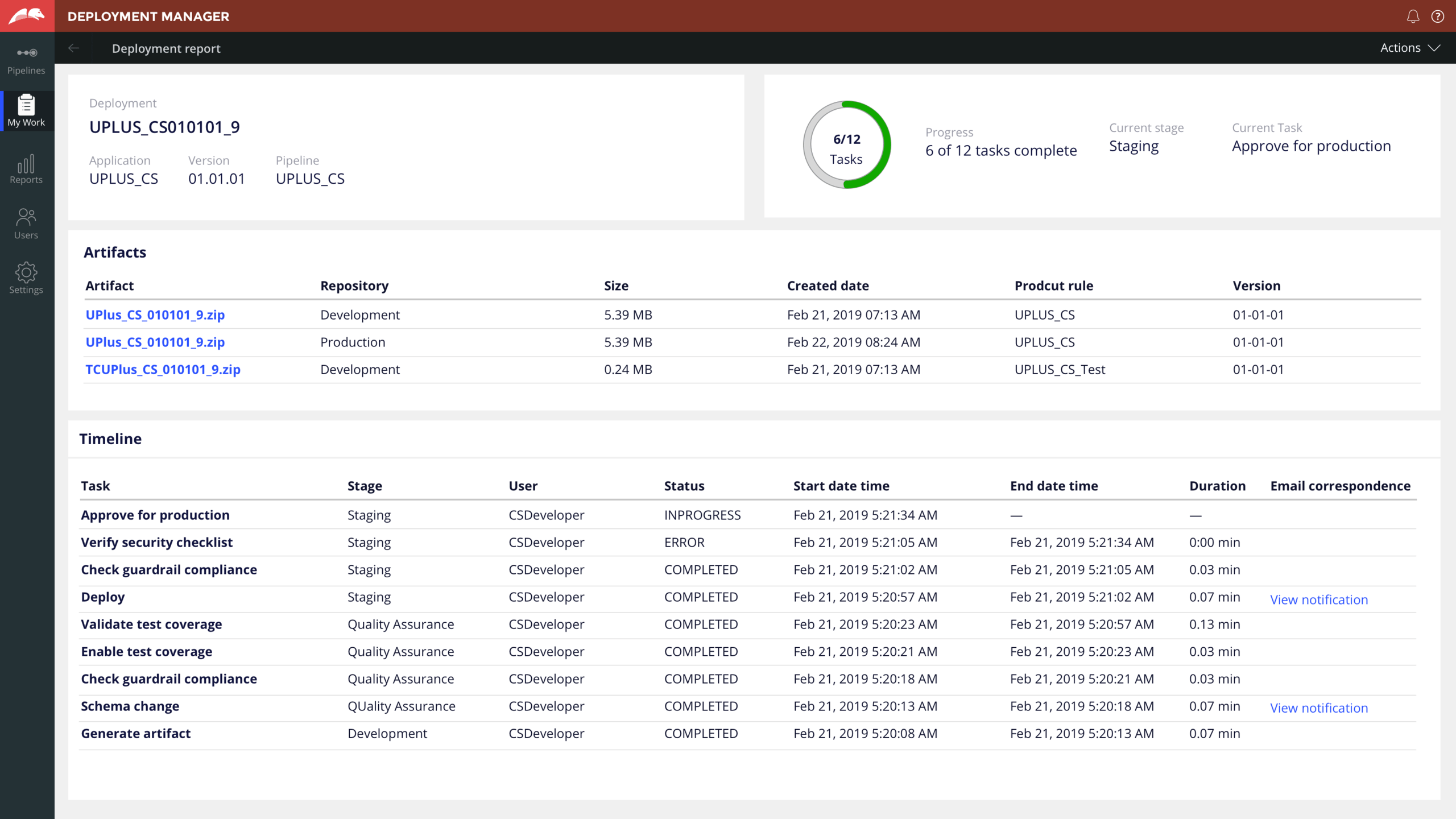Open UPlus_CS_010101_9.zip from Production repository
The width and height of the screenshot is (1456, 819).
click(x=155, y=342)
